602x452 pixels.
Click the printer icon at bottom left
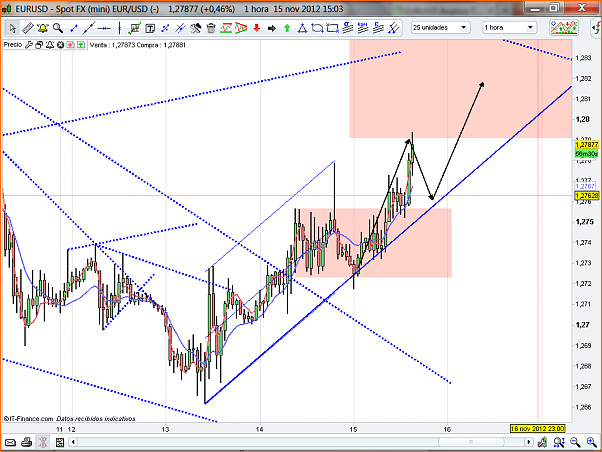click(x=26, y=443)
